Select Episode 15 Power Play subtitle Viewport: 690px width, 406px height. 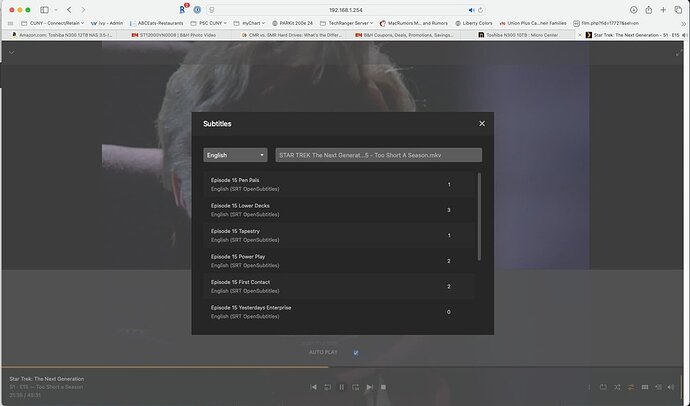tap(339, 261)
